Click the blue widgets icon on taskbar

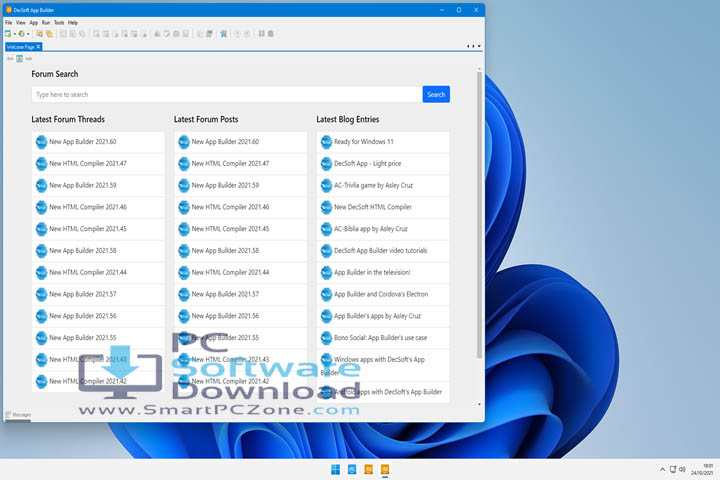pyautogui.click(x=352, y=469)
